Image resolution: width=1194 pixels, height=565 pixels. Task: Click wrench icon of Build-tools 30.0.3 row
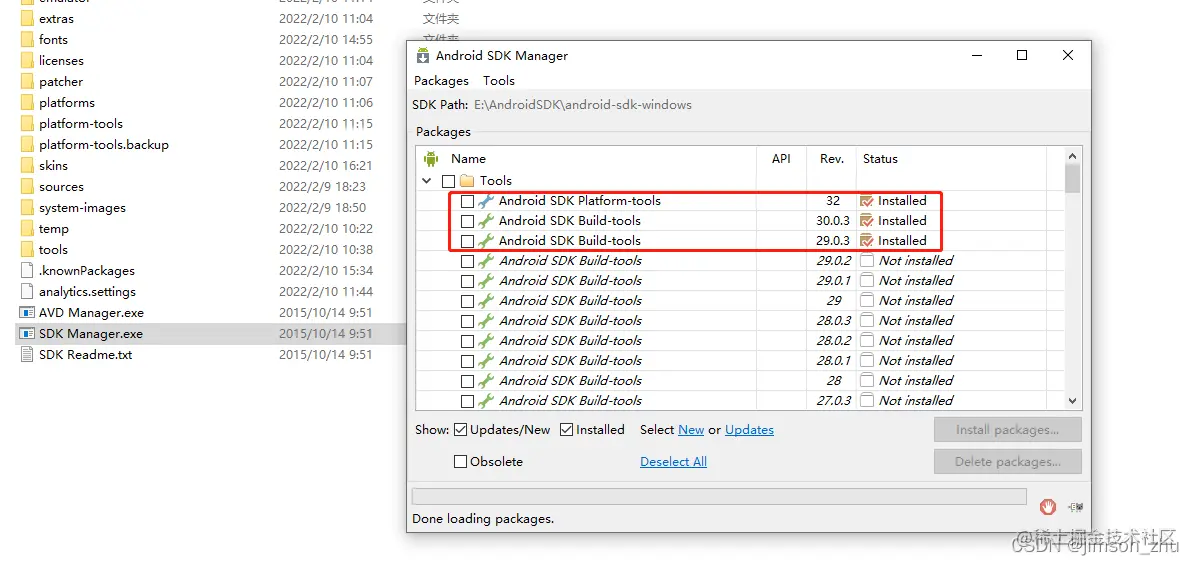click(486, 221)
